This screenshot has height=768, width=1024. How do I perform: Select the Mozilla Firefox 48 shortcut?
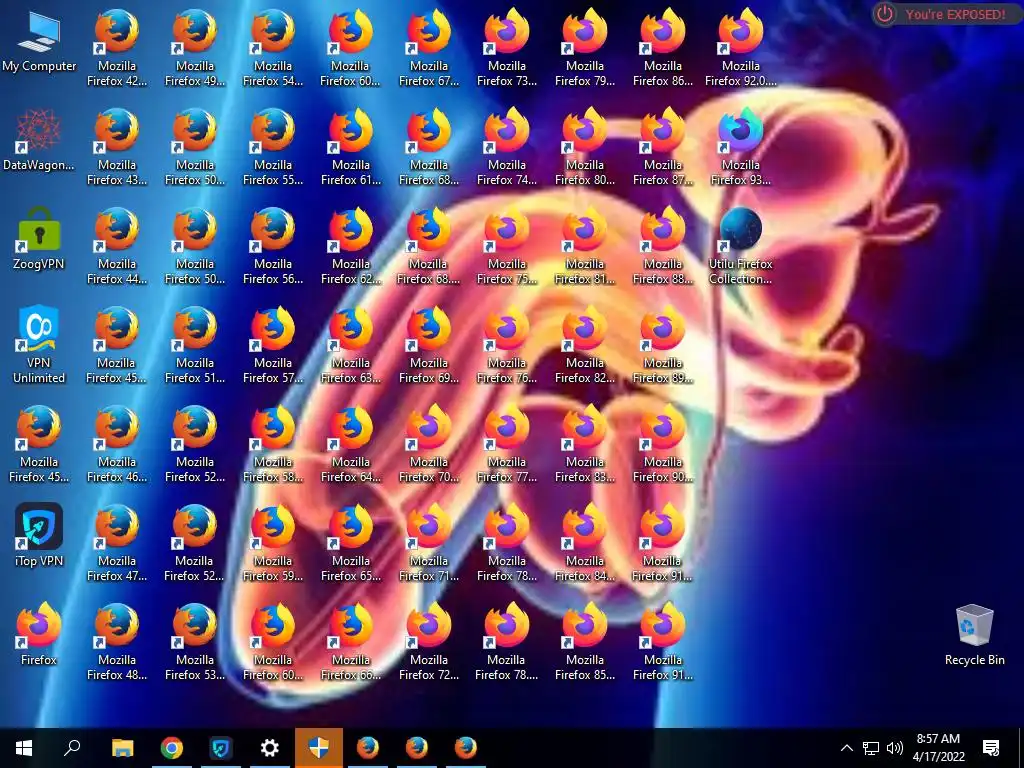coord(117,641)
